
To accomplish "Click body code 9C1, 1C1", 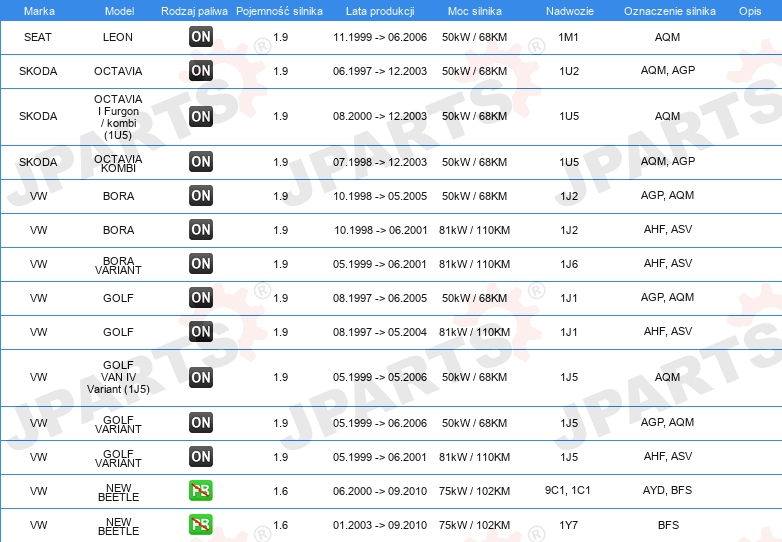I will (568, 490).
